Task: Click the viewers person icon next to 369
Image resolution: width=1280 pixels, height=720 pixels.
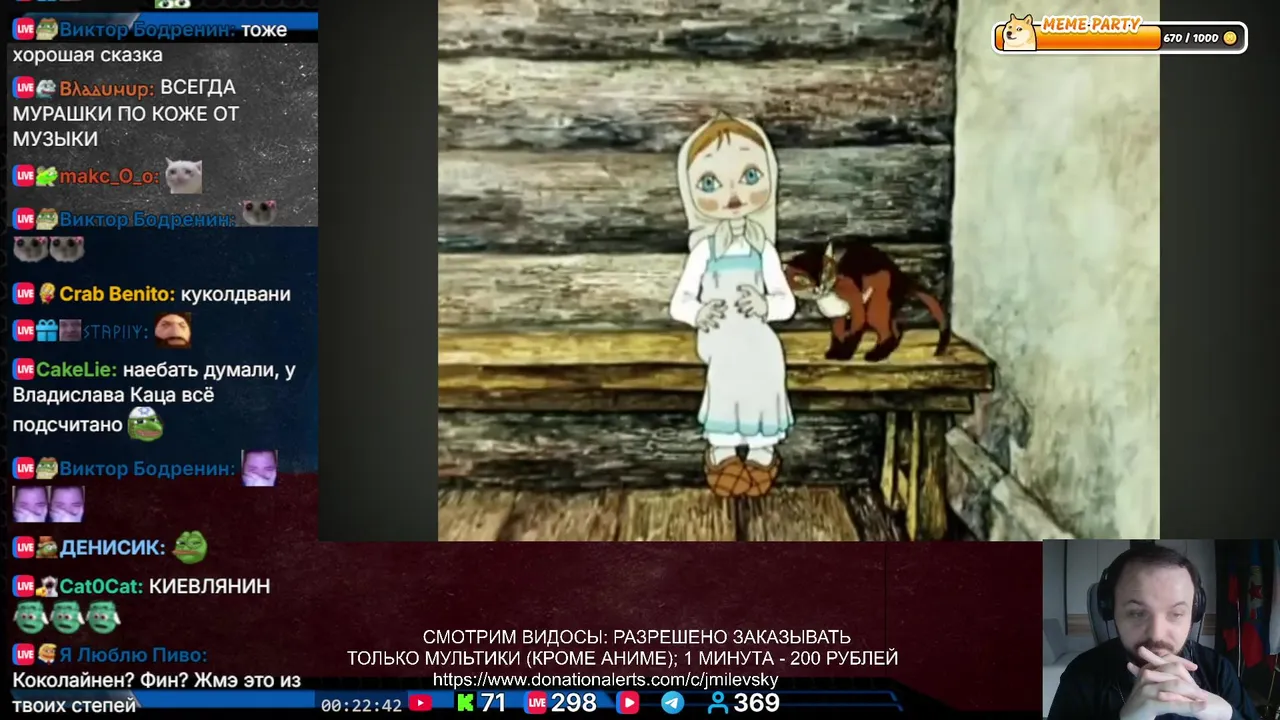Action: tap(718, 703)
